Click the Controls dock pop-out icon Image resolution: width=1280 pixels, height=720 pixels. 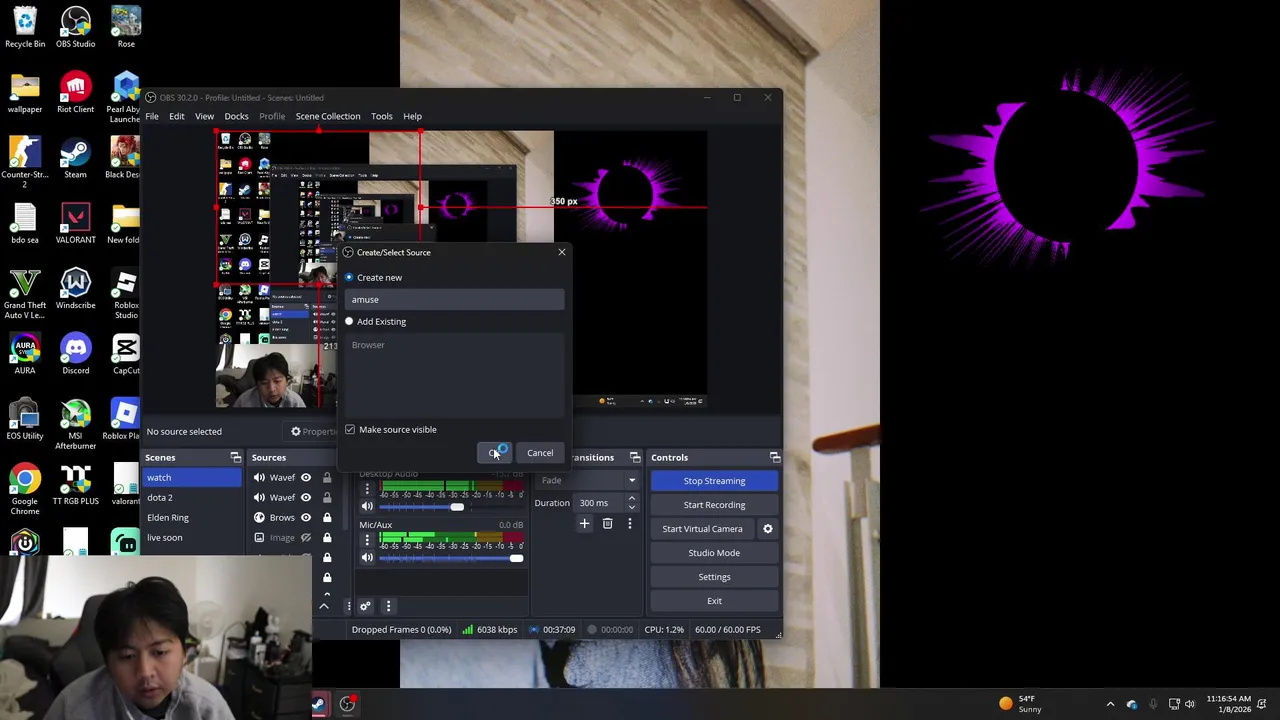(x=774, y=457)
